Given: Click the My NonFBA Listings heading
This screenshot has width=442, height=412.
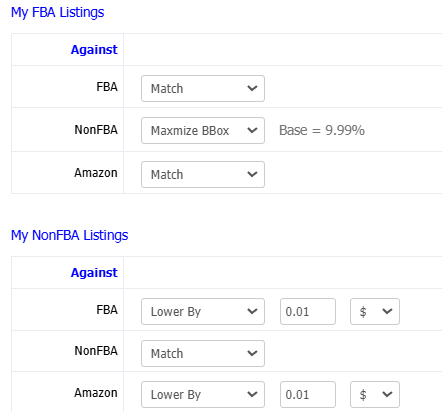Looking at the screenshot, I should 70,236.
